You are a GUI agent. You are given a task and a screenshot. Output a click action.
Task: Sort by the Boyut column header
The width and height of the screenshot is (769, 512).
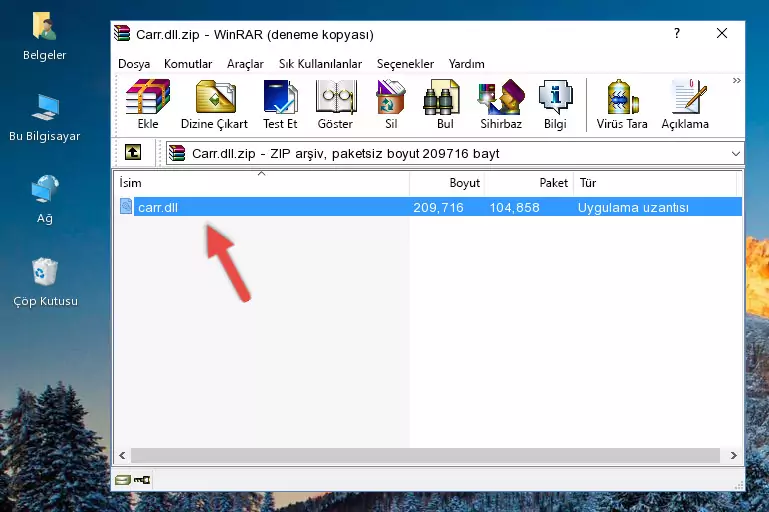447,182
